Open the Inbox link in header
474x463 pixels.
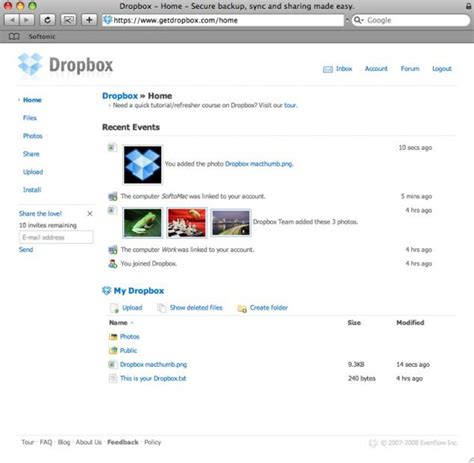[x=344, y=69]
